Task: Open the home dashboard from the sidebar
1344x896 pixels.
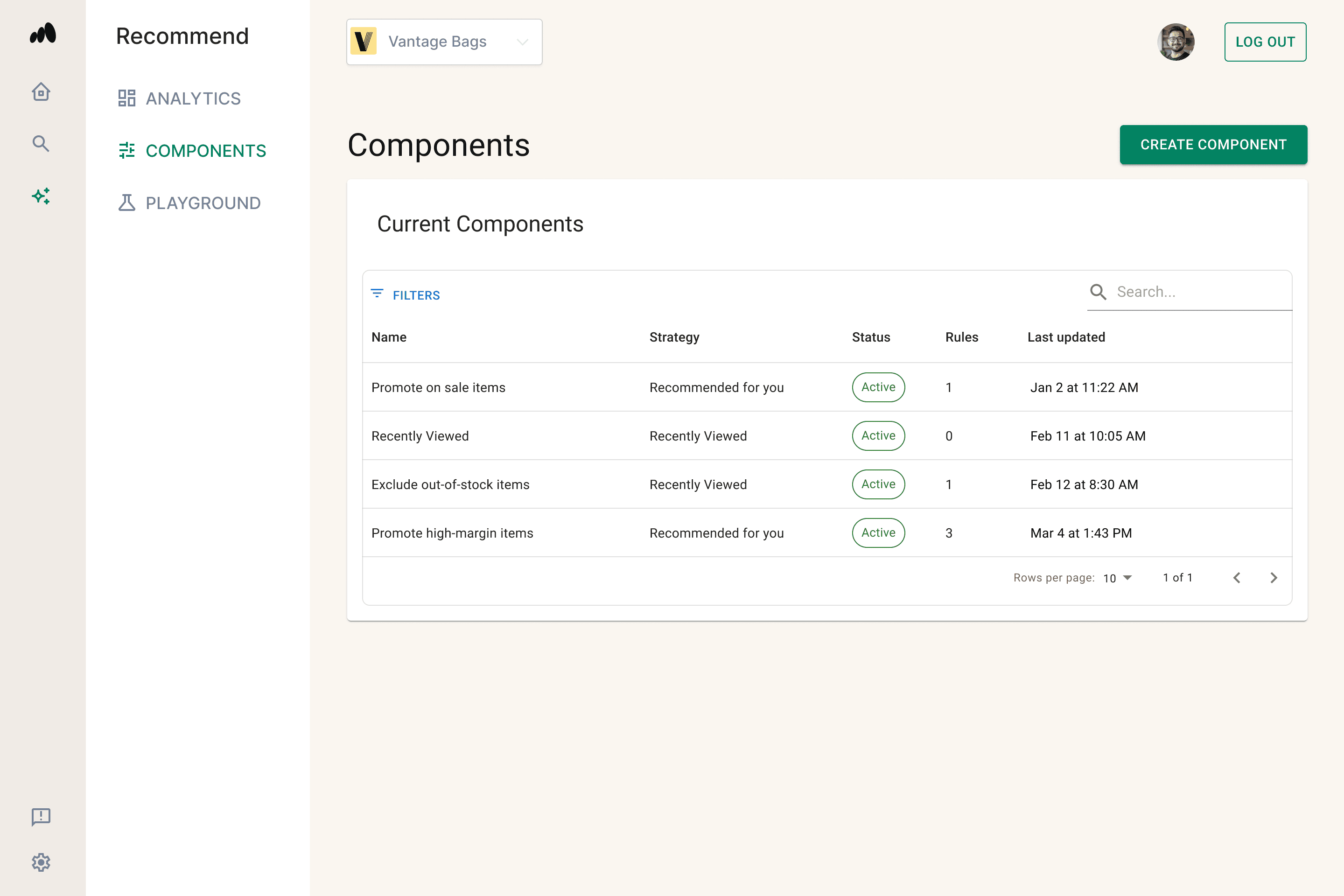Action: pyautogui.click(x=41, y=91)
